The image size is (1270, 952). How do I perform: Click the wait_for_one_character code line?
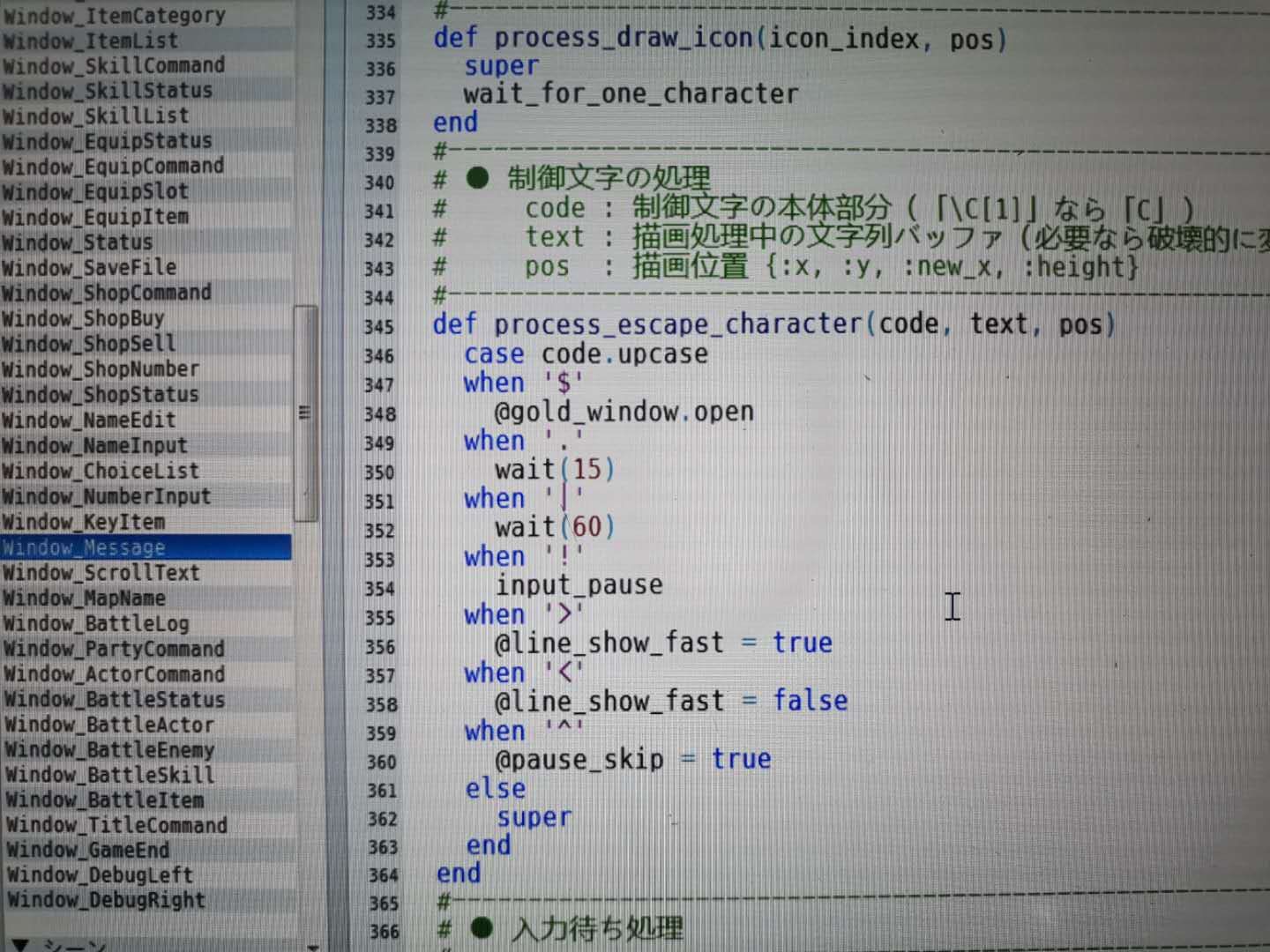[x=631, y=93]
